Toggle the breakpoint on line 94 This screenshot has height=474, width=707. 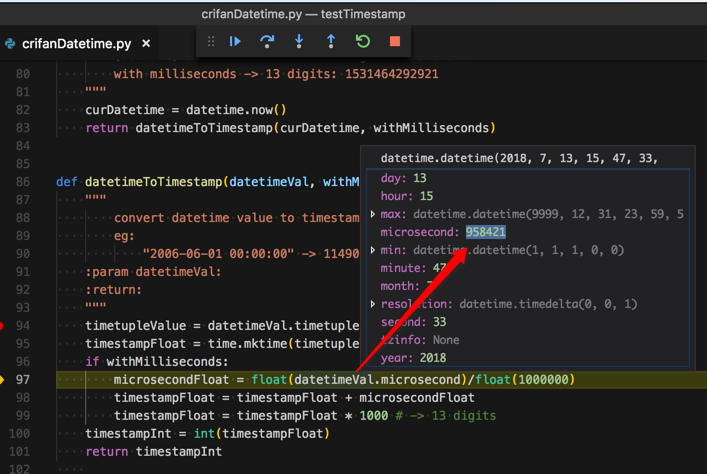[1, 326]
